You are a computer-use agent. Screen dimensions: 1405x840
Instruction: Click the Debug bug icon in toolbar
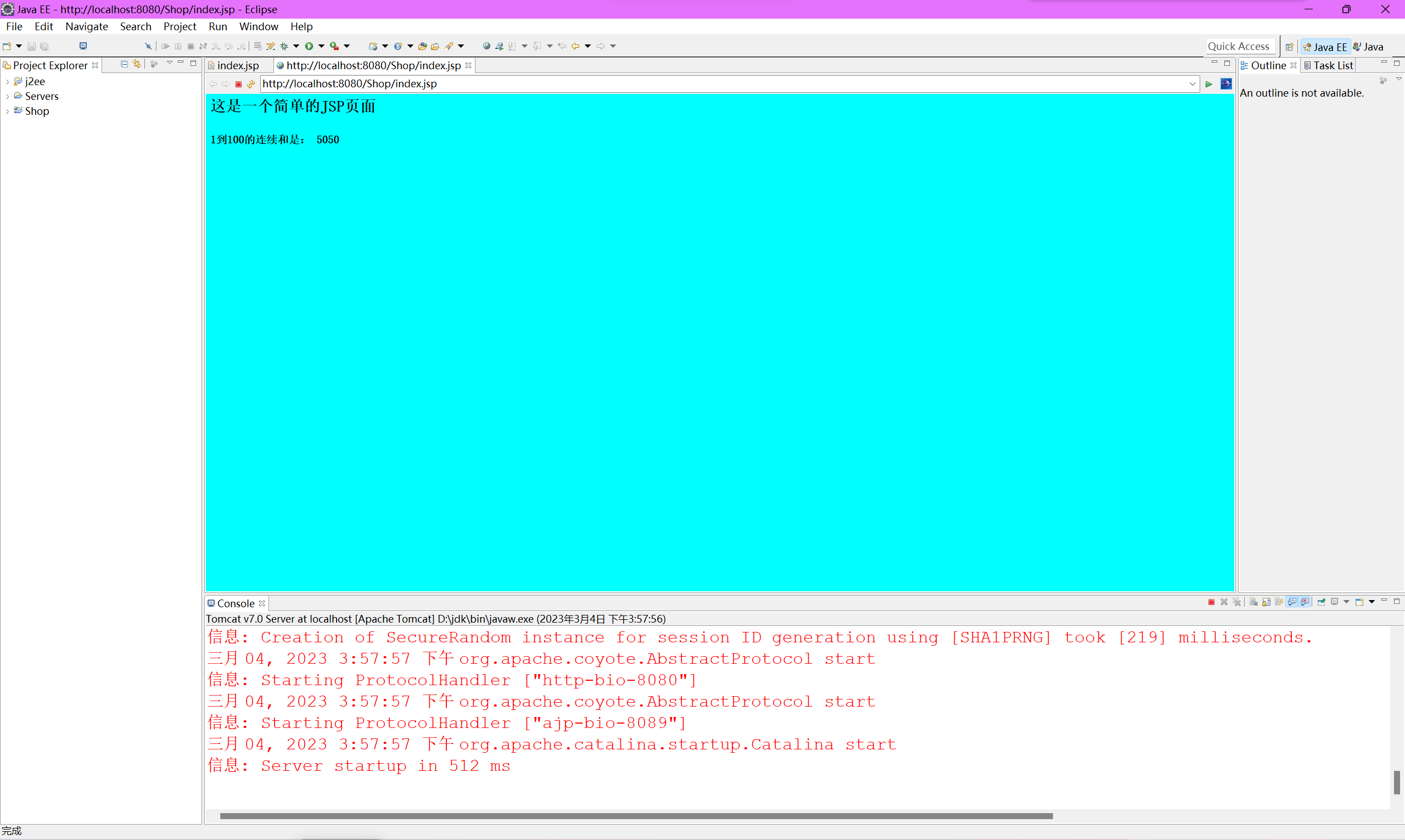284,47
